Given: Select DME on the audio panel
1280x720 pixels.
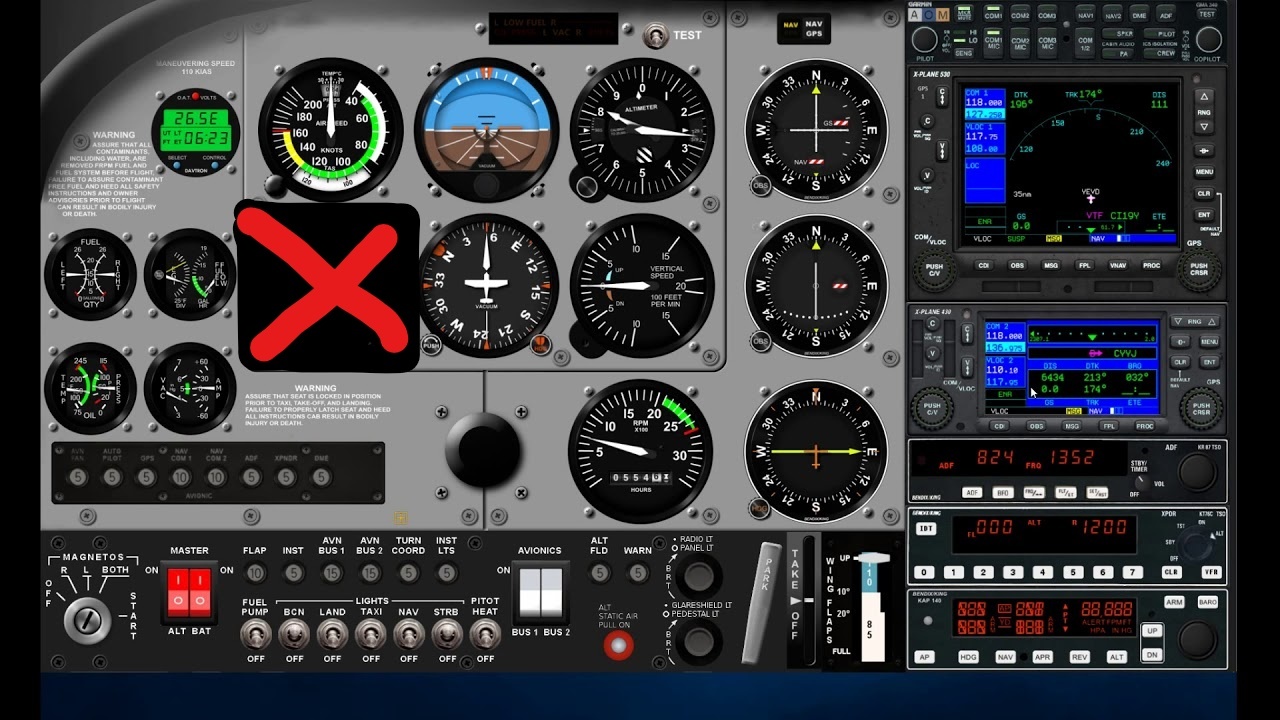Looking at the screenshot, I should pyautogui.click(x=1139, y=15).
